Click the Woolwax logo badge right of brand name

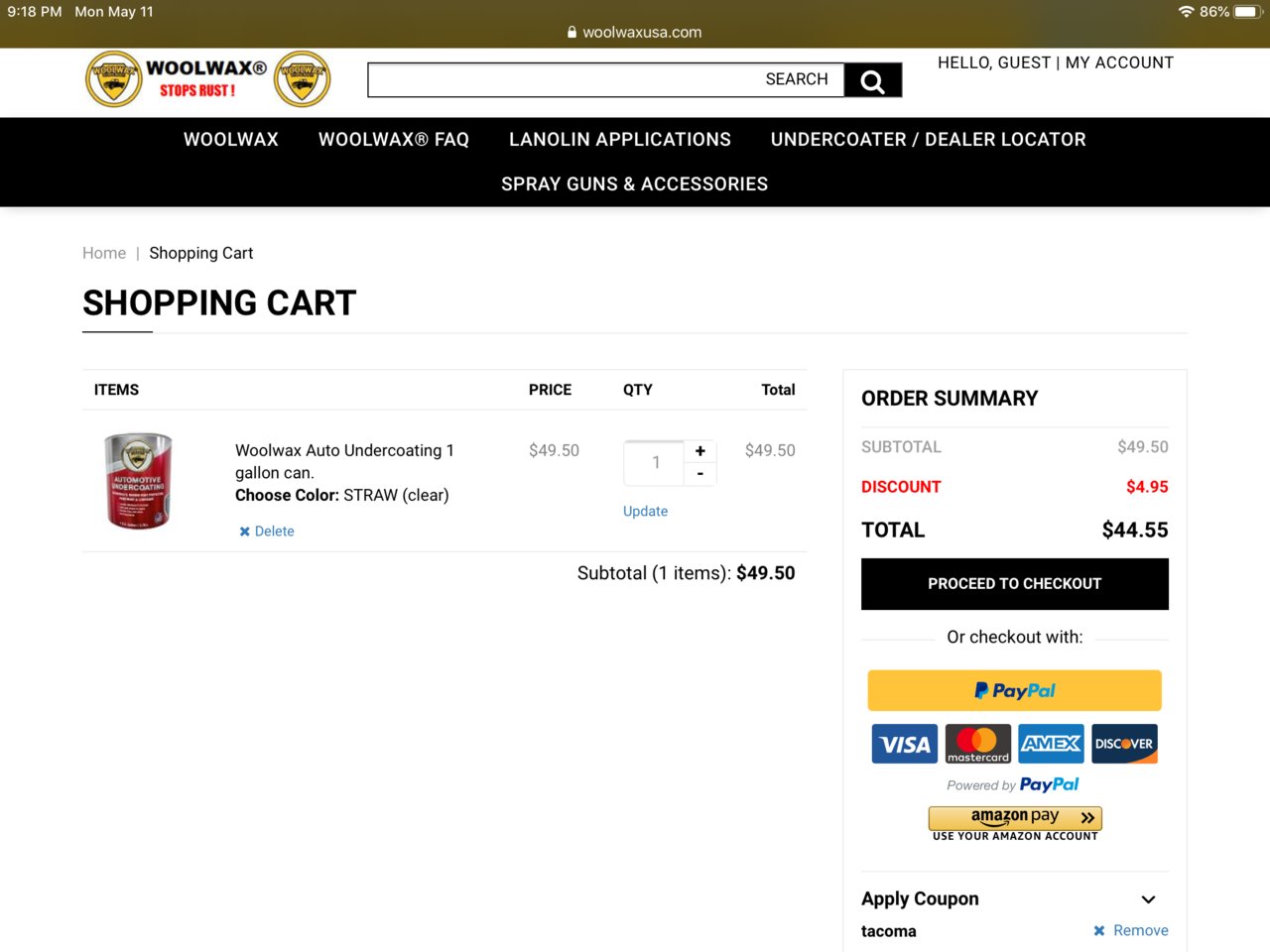[x=303, y=79]
